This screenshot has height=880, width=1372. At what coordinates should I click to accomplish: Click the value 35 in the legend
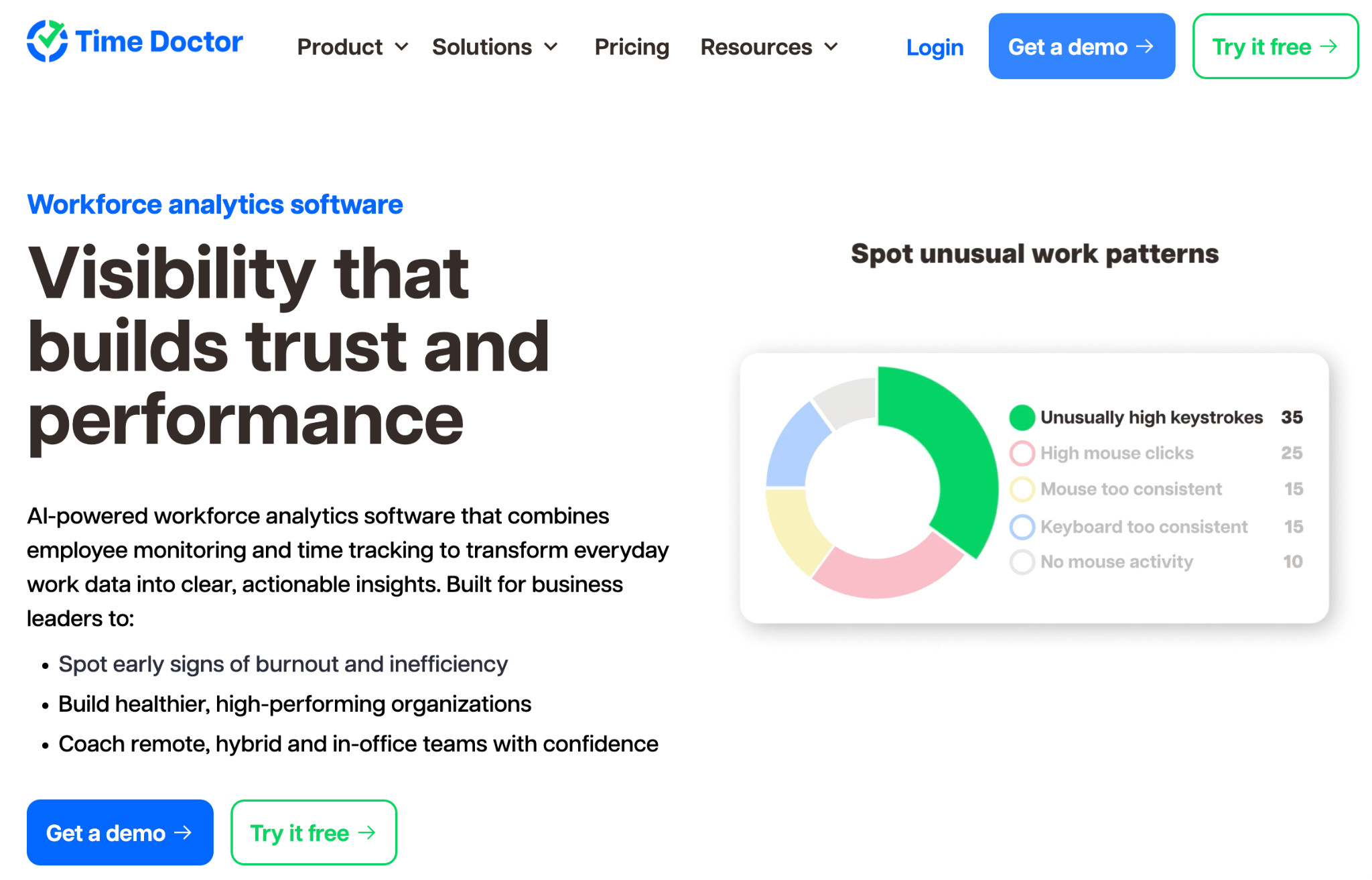click(x=1292, y=418)
